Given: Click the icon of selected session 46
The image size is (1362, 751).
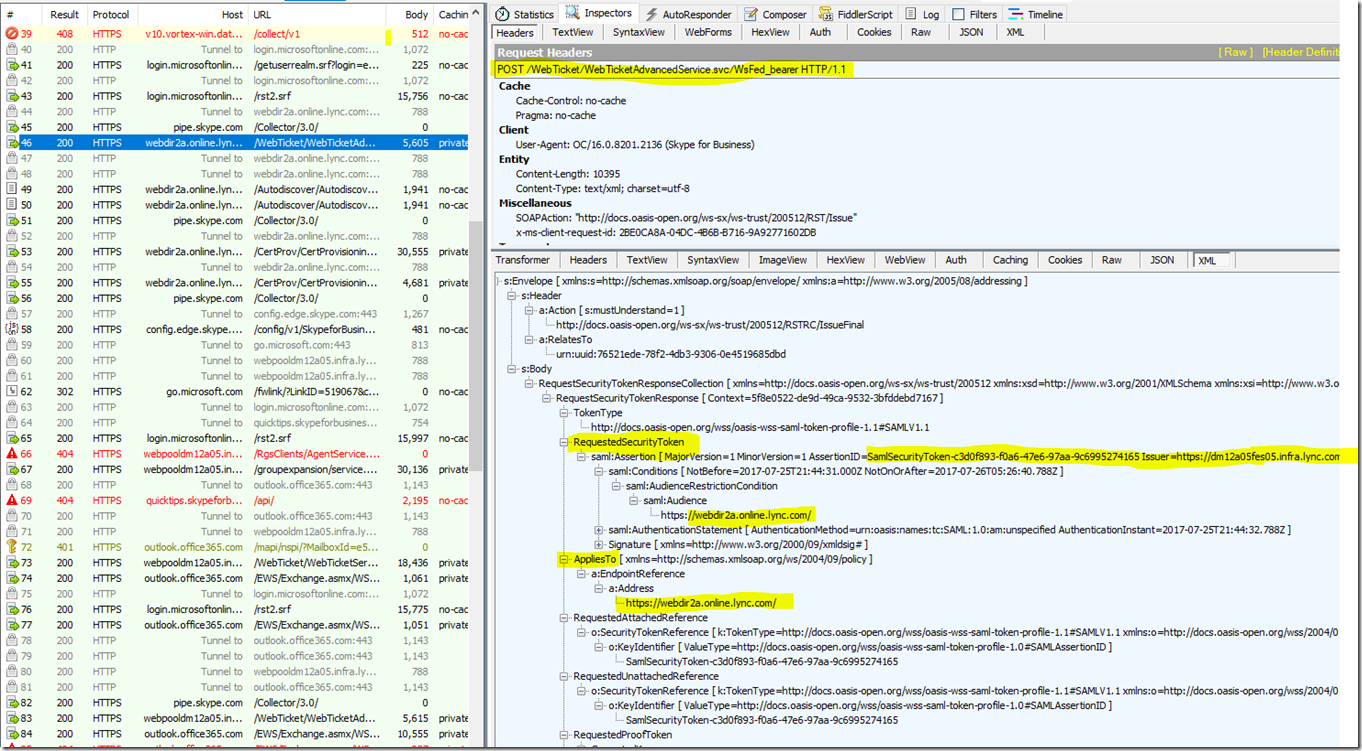Looking at the screenshot, I should (x=12, y=143).
